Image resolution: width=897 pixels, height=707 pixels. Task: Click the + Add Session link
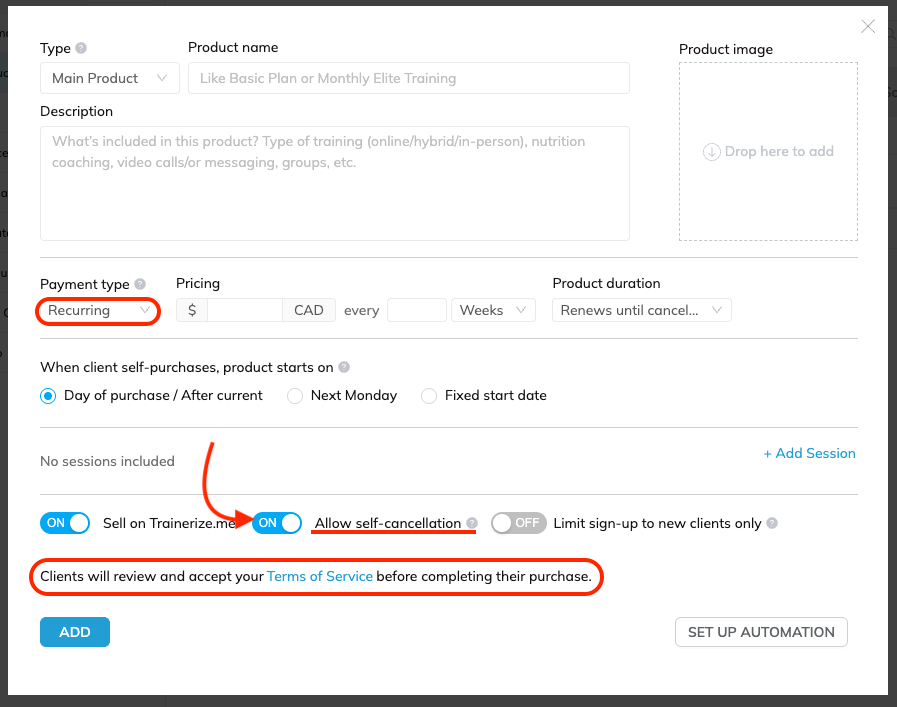click(809, 453)
